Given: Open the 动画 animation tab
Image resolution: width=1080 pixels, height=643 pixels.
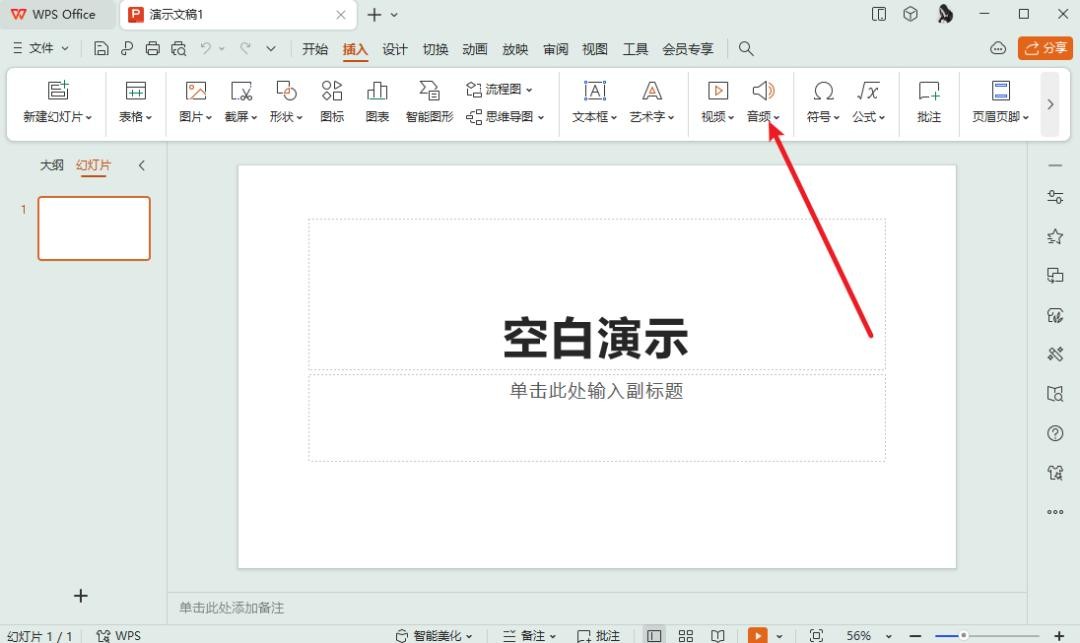Looking at the screenshot, I should click(475, 49).
